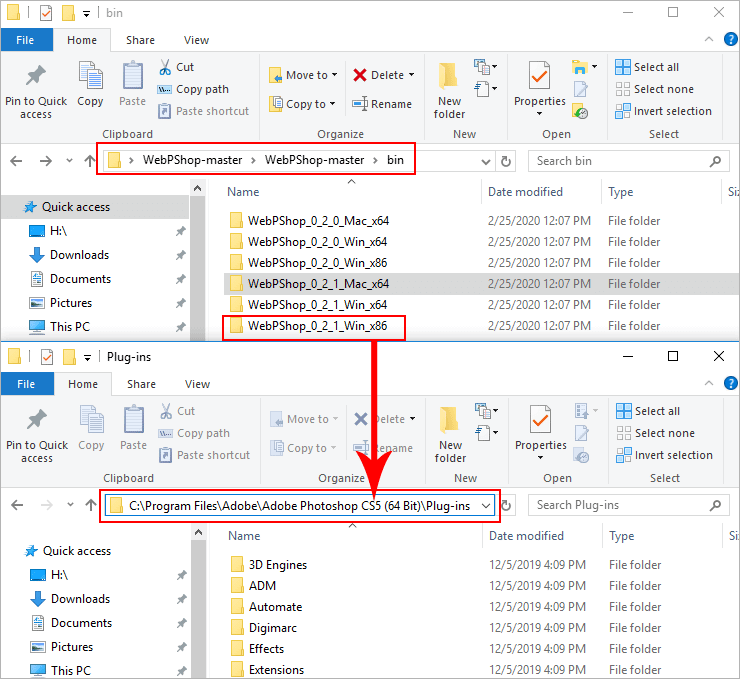740x679 pixels.
Task: Switch to View tab in bin window
Action: 196,40
